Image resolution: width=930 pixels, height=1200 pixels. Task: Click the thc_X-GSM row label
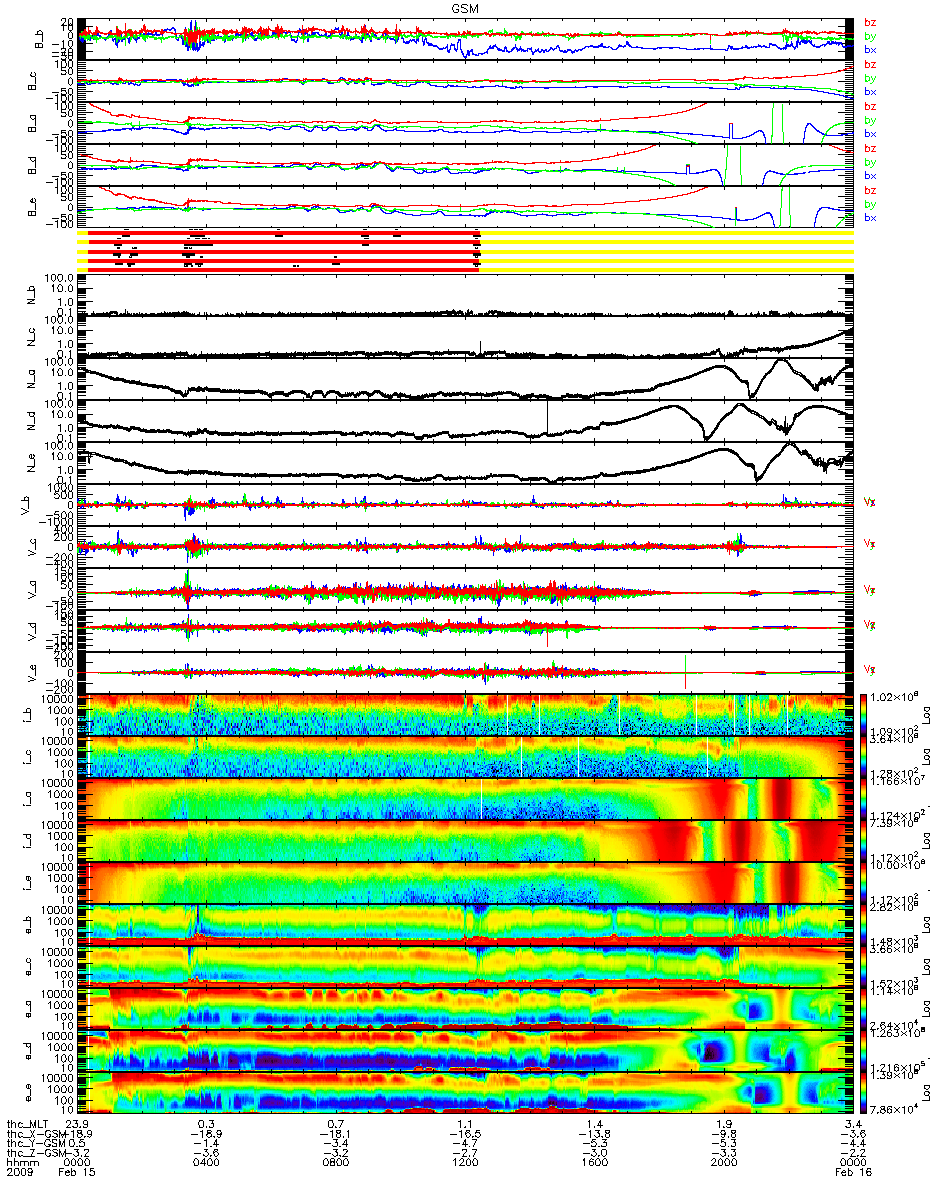coord(36,1136)
